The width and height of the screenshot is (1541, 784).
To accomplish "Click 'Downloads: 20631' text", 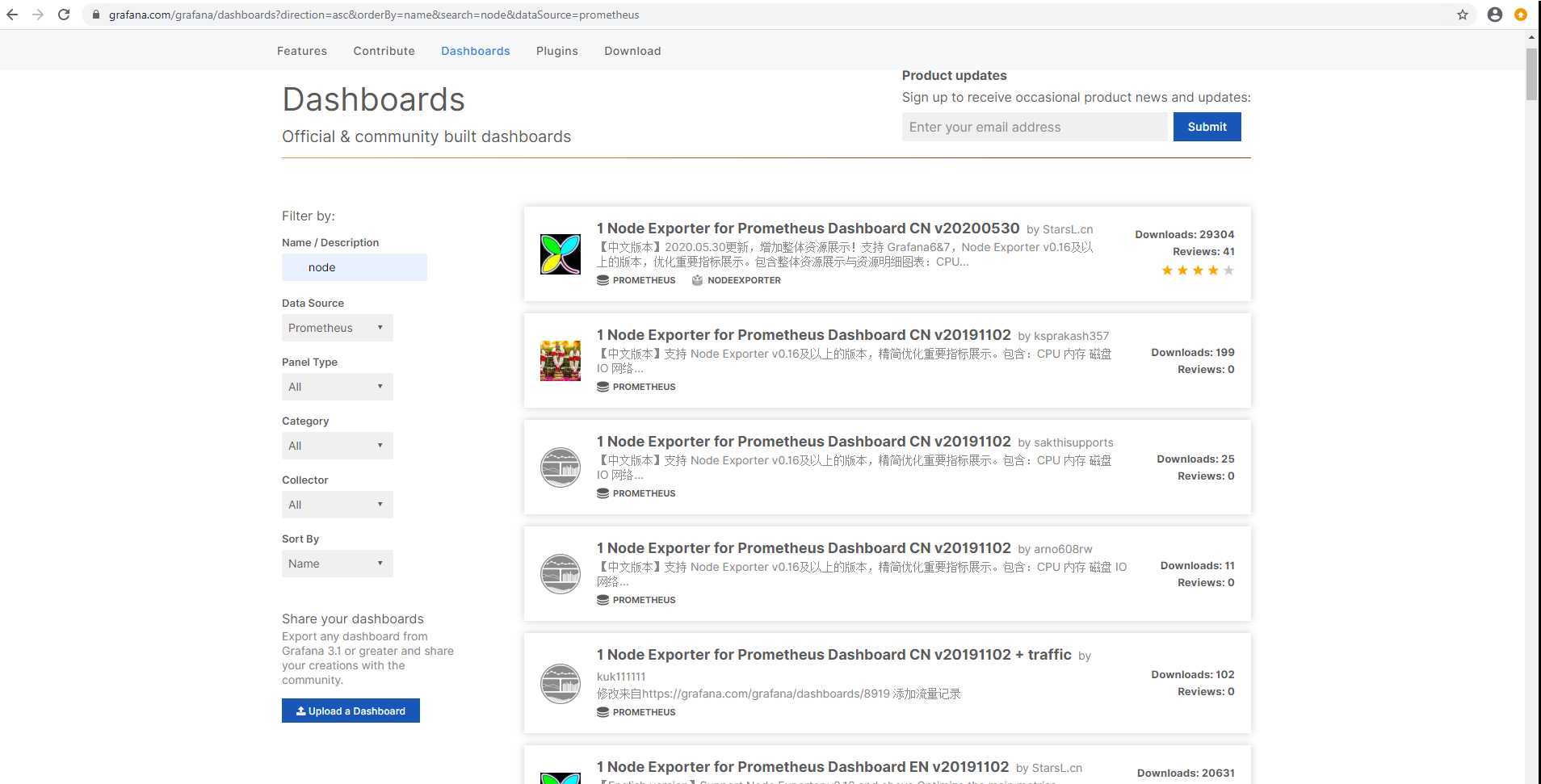I will [1186, 773].
